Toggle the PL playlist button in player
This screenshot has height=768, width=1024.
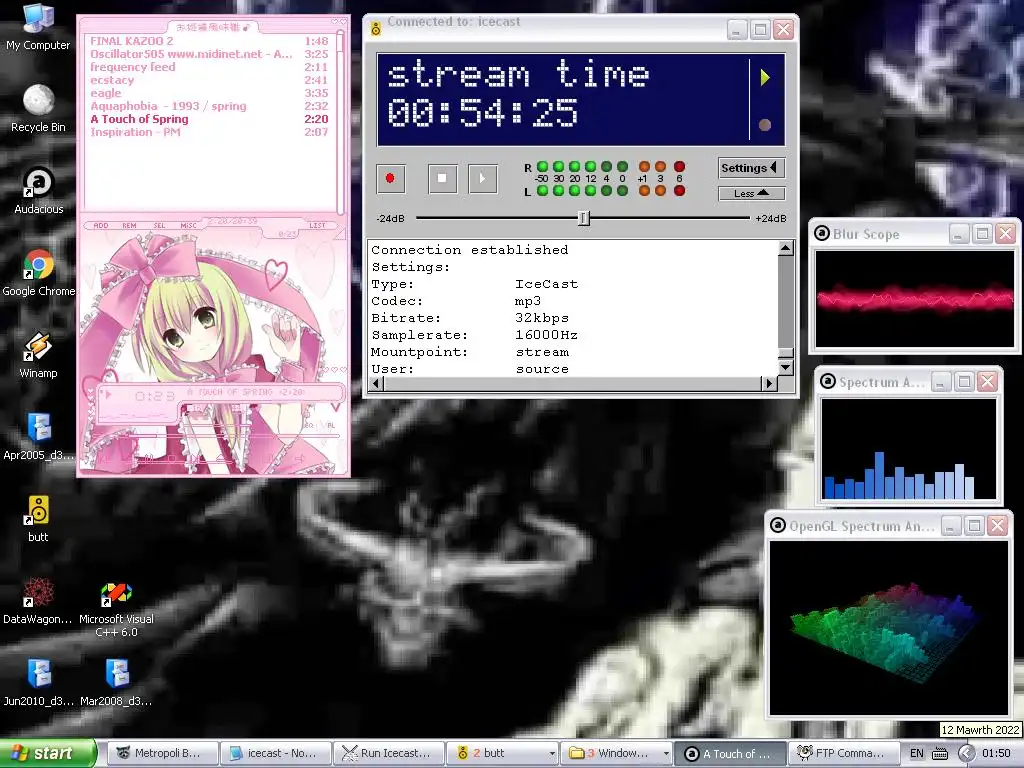tap(330, 425)
